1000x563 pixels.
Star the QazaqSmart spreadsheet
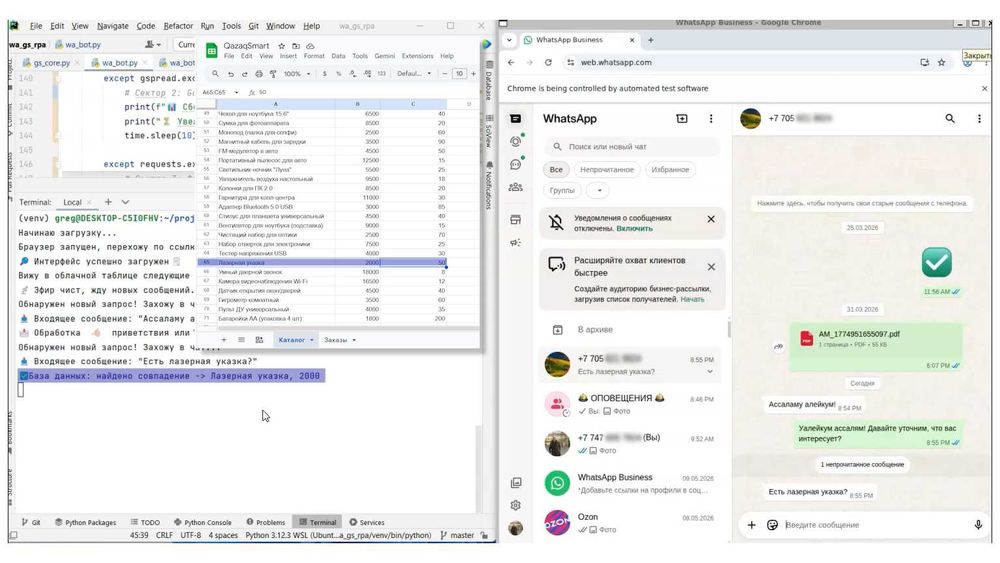282,46
